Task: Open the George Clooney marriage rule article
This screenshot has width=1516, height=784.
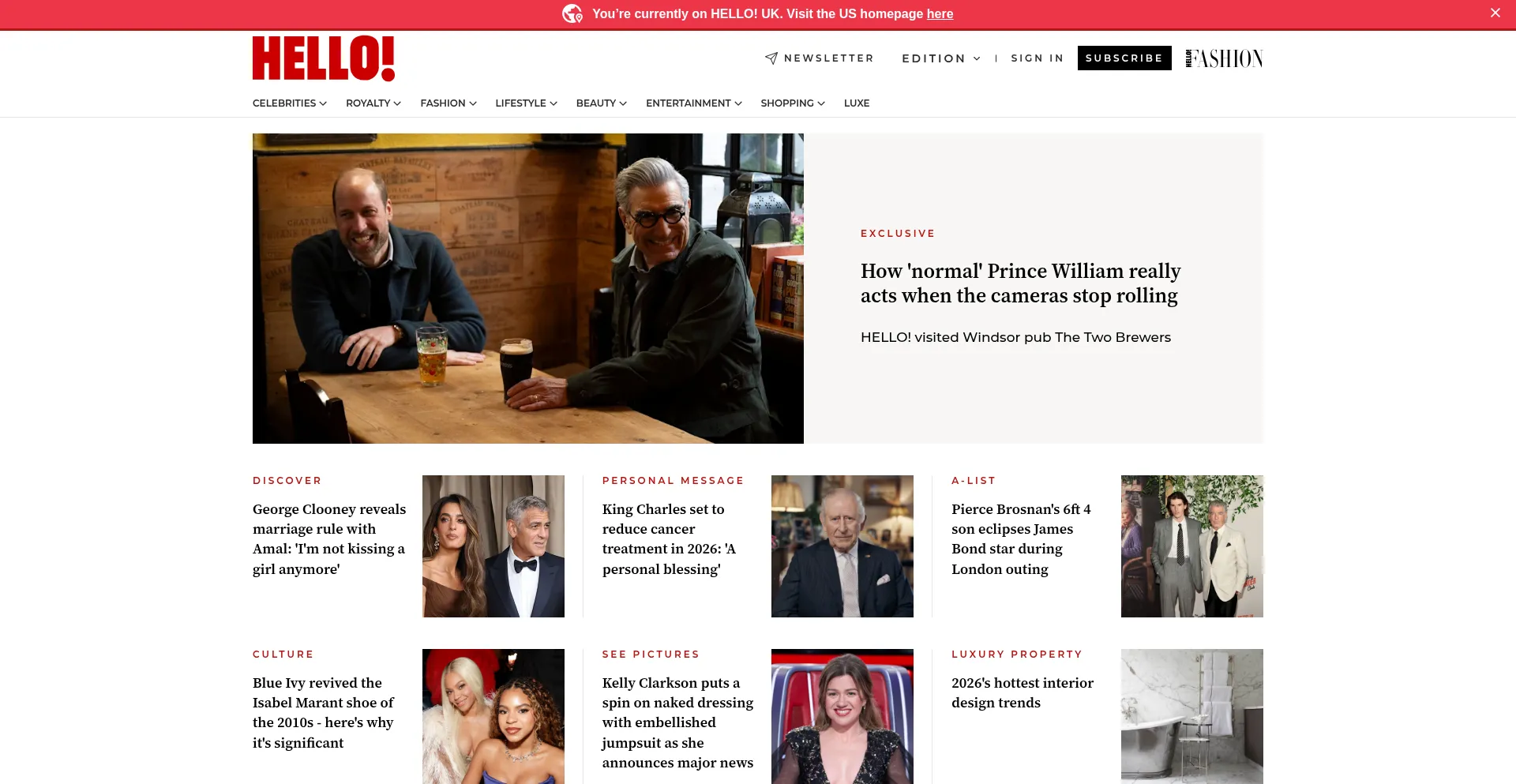Action: click(330, 539)
